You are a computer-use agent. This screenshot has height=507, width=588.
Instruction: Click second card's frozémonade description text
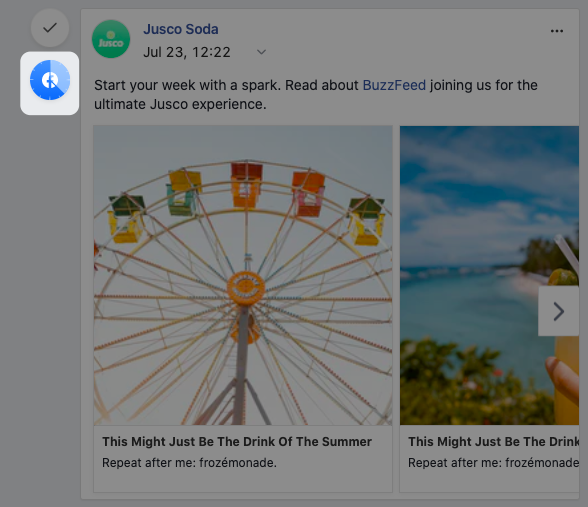tap(494, 463)
